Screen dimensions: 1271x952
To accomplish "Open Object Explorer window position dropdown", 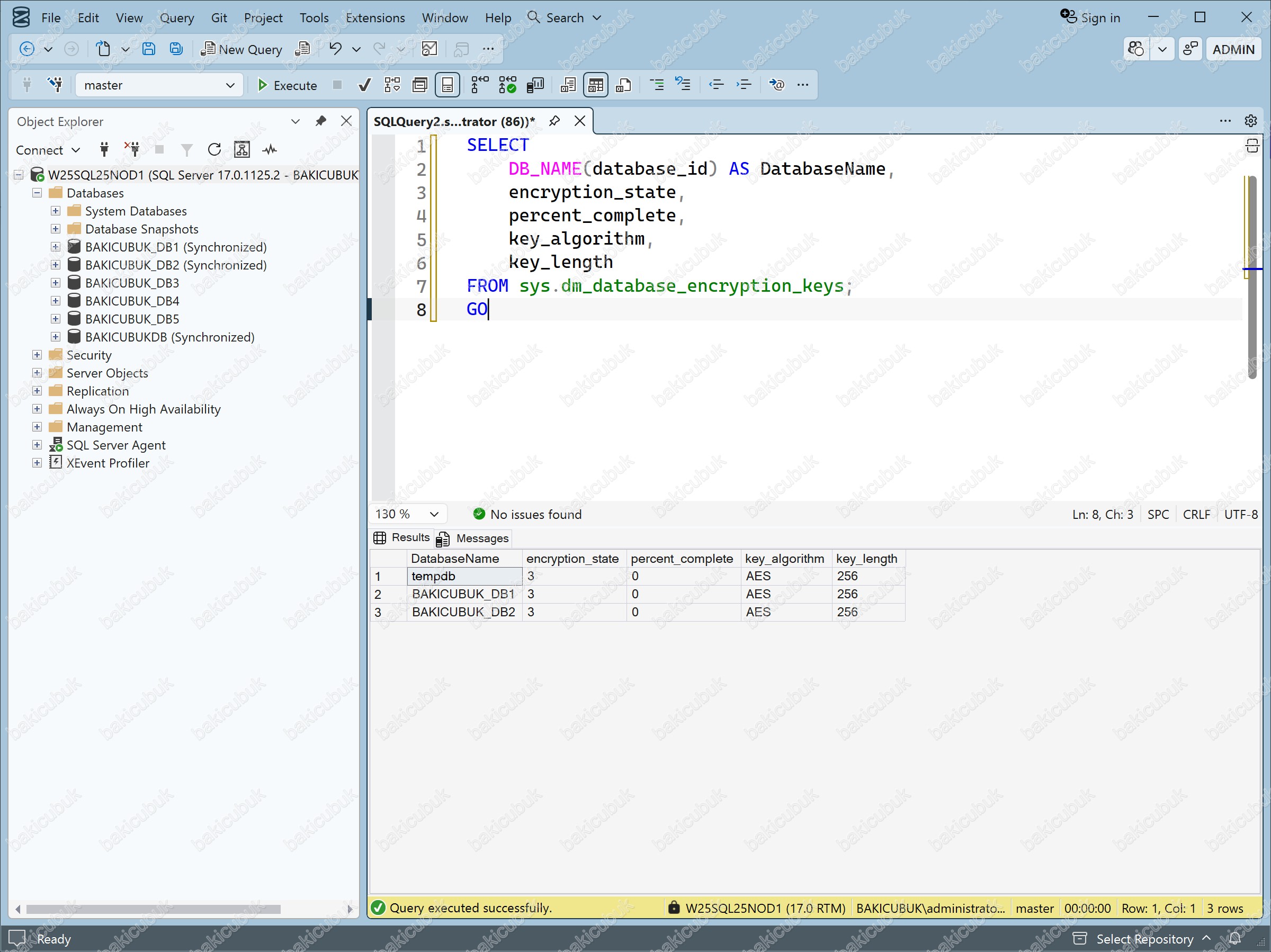I will coord(296,121).
